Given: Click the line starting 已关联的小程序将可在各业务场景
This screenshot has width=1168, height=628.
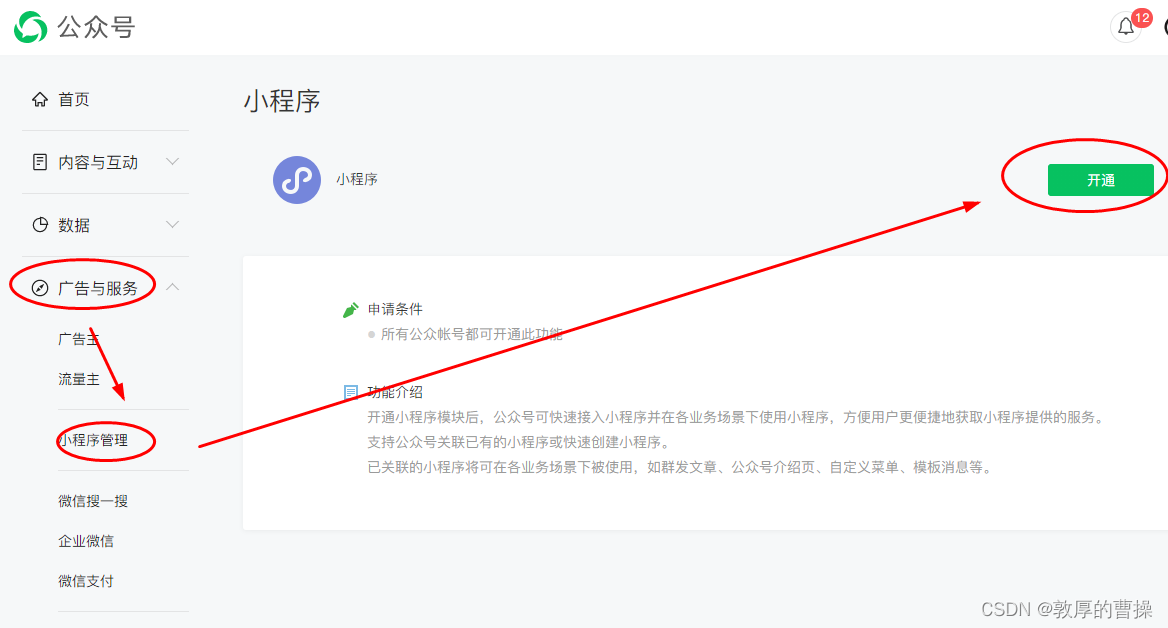Looking at the screenshot, I should [680, 468].
